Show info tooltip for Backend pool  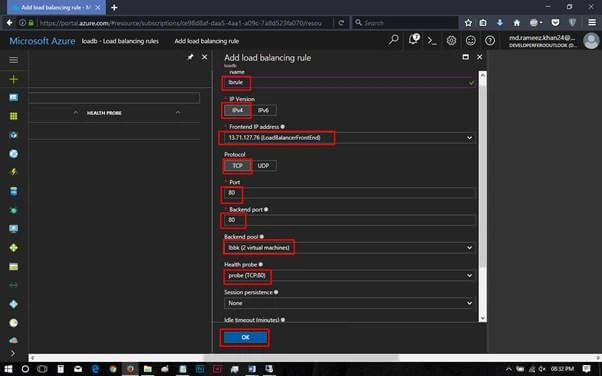(x=262, y=237)
